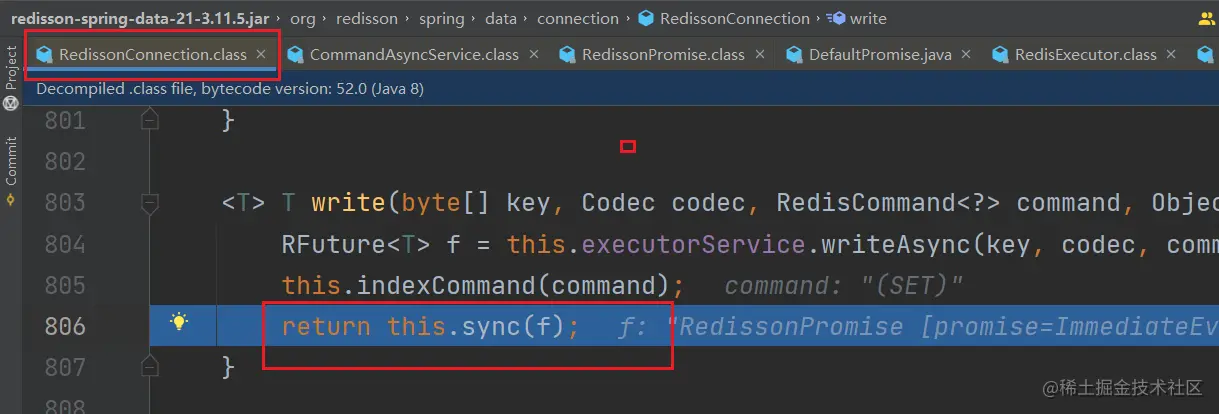Toggle the fold marker at line 801
Image resolution: width=1219 pixels, height=414 pixels.
(150, 120)
